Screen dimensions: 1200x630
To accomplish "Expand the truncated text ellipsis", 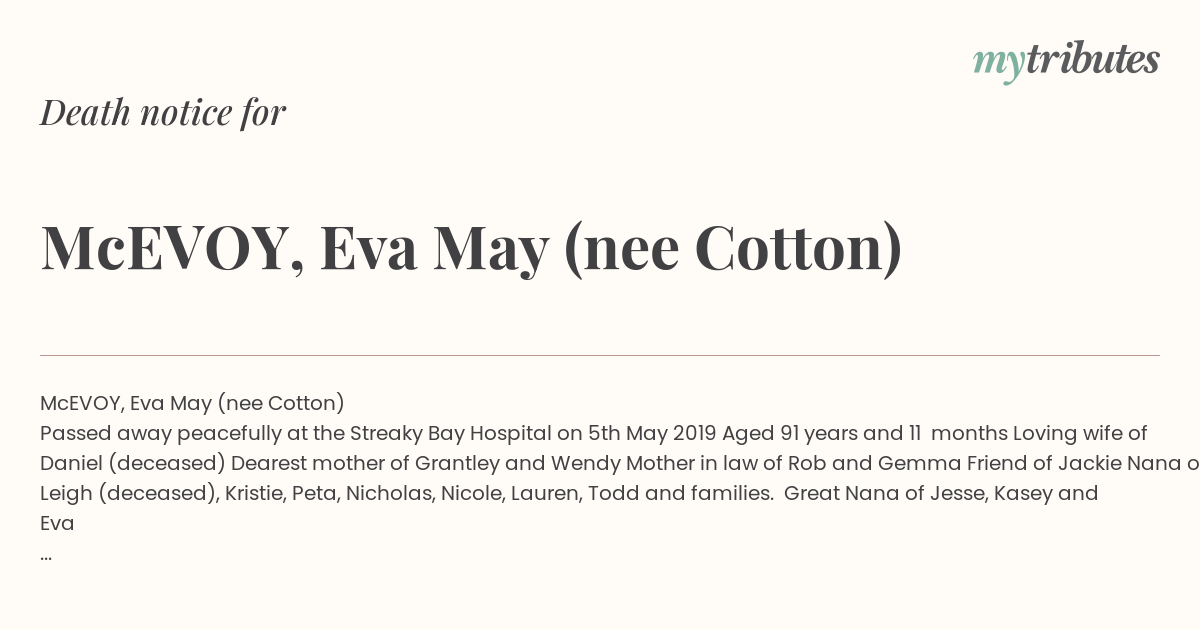I will click(x=46, y=554).
